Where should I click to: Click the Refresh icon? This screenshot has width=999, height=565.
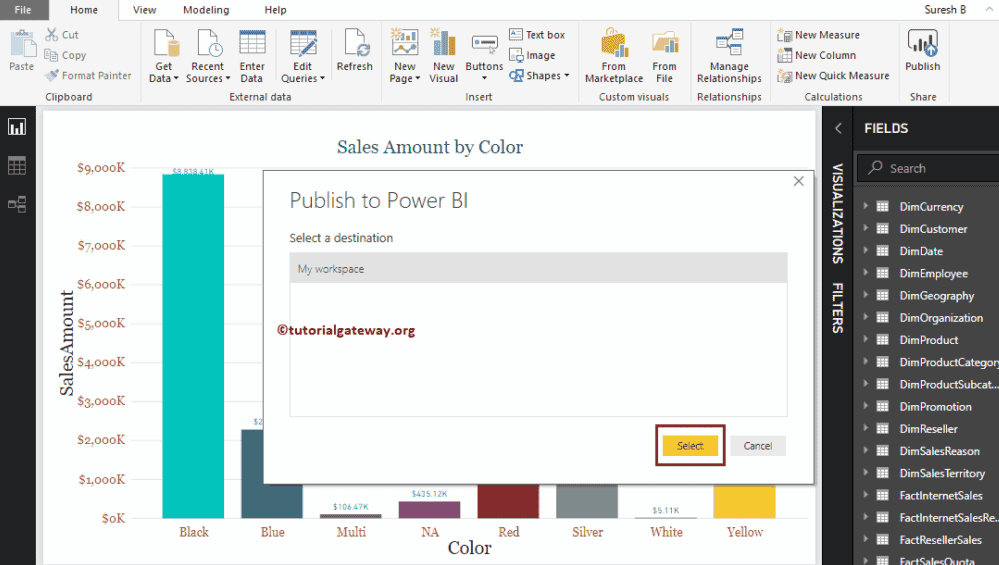point(355,43)
